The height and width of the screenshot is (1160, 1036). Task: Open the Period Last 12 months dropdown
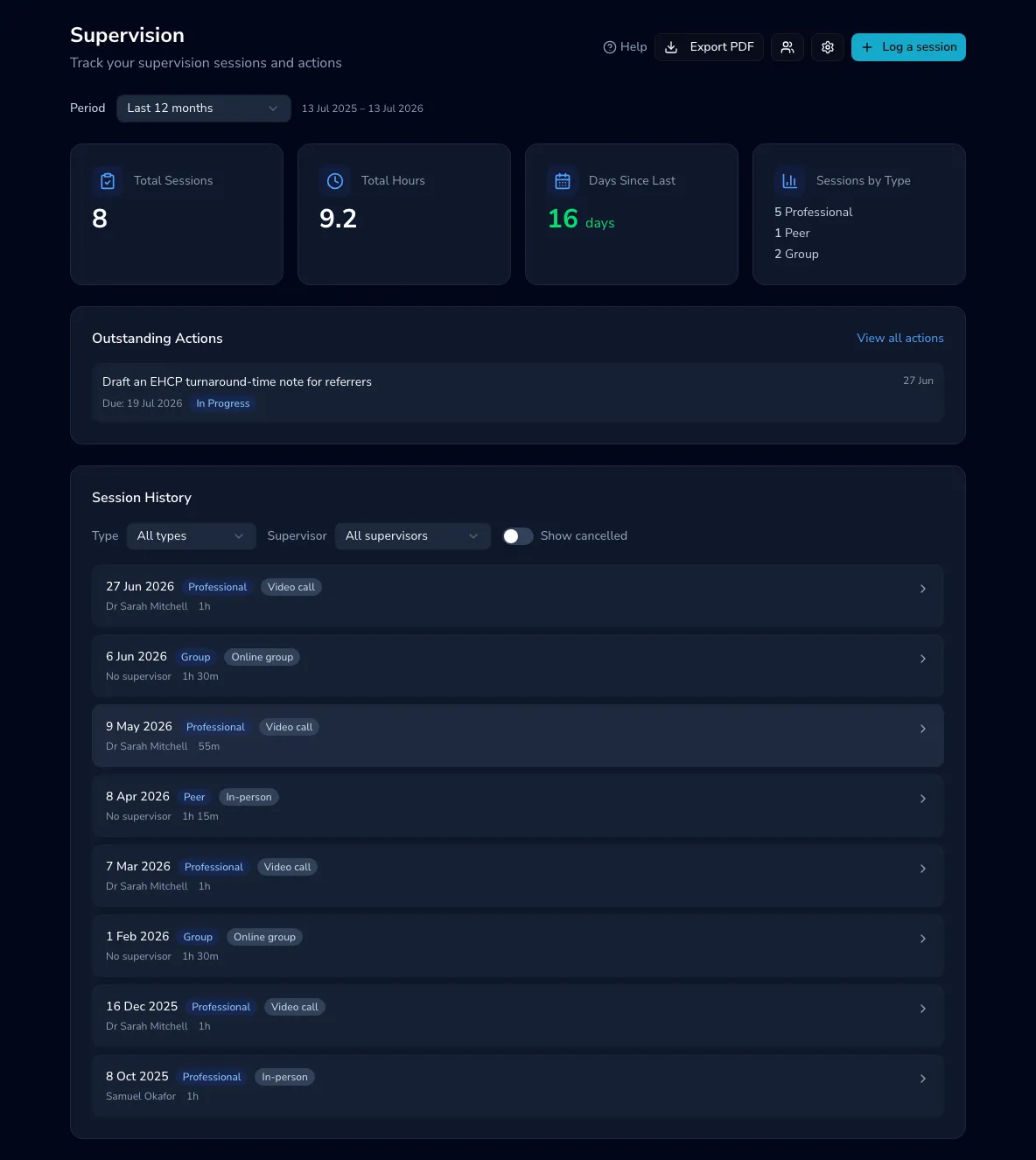coord(204,108)
